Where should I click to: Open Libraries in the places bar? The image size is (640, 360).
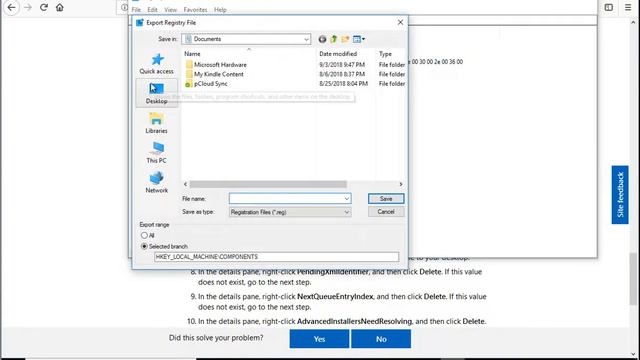(x=157, y=123)
